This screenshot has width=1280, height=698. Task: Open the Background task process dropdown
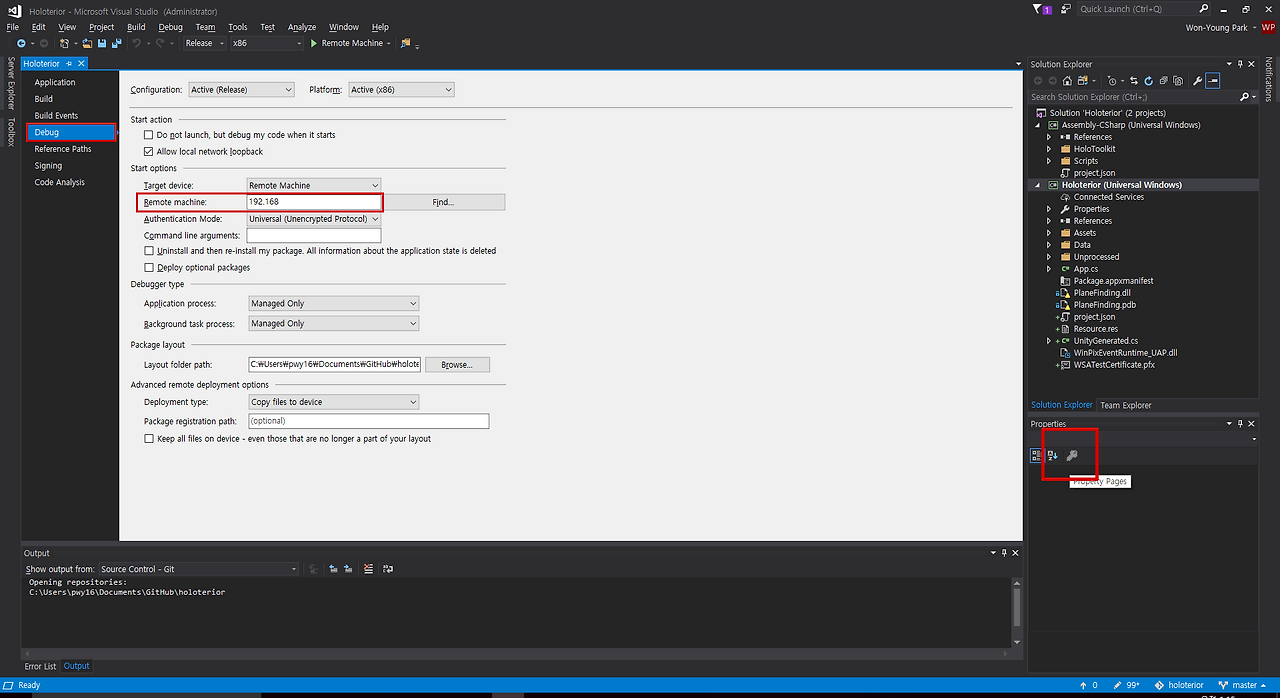coord(333,323)
